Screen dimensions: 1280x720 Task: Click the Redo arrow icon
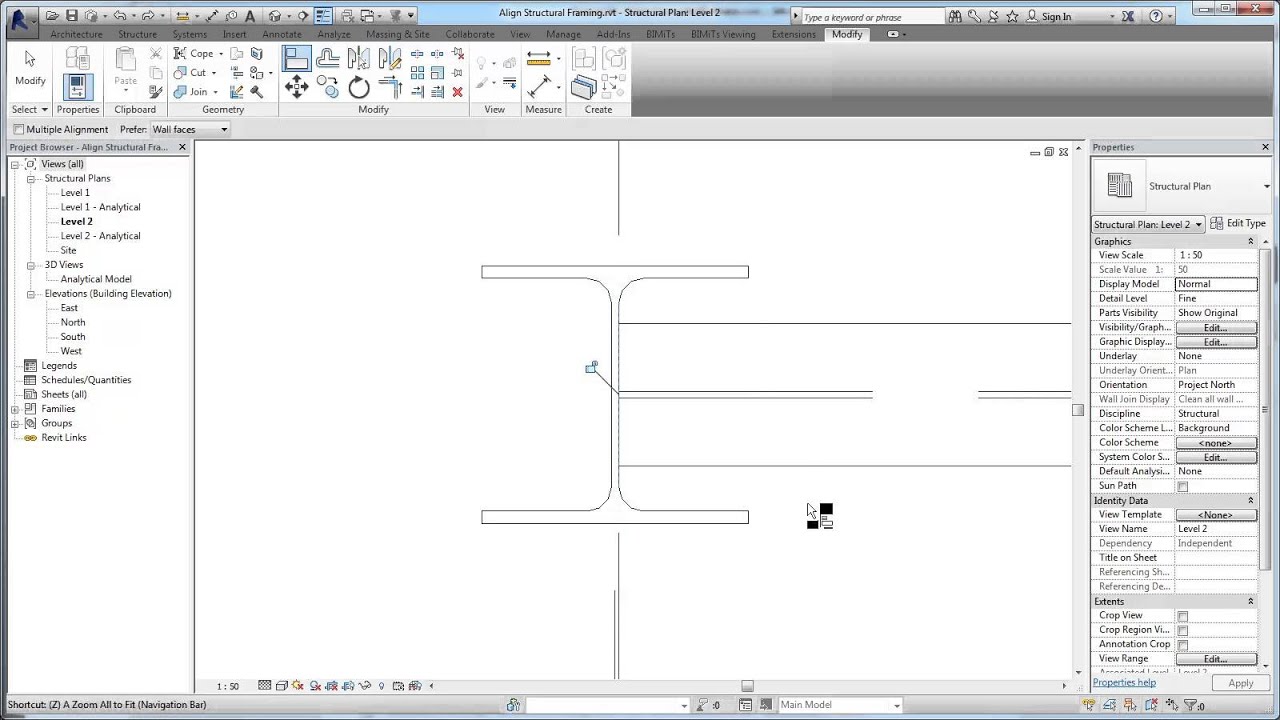pos(149,16)
